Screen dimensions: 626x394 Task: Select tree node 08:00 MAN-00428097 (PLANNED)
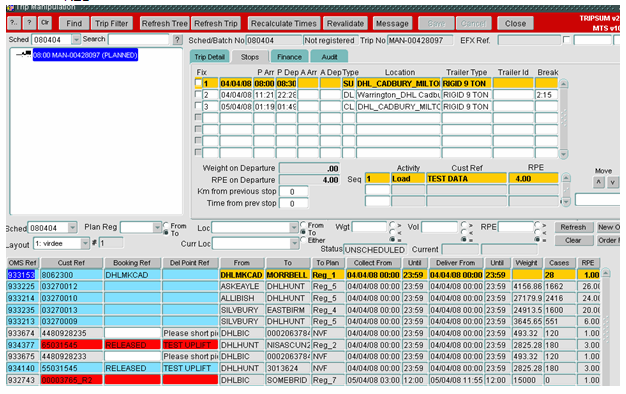pos(85,55)
